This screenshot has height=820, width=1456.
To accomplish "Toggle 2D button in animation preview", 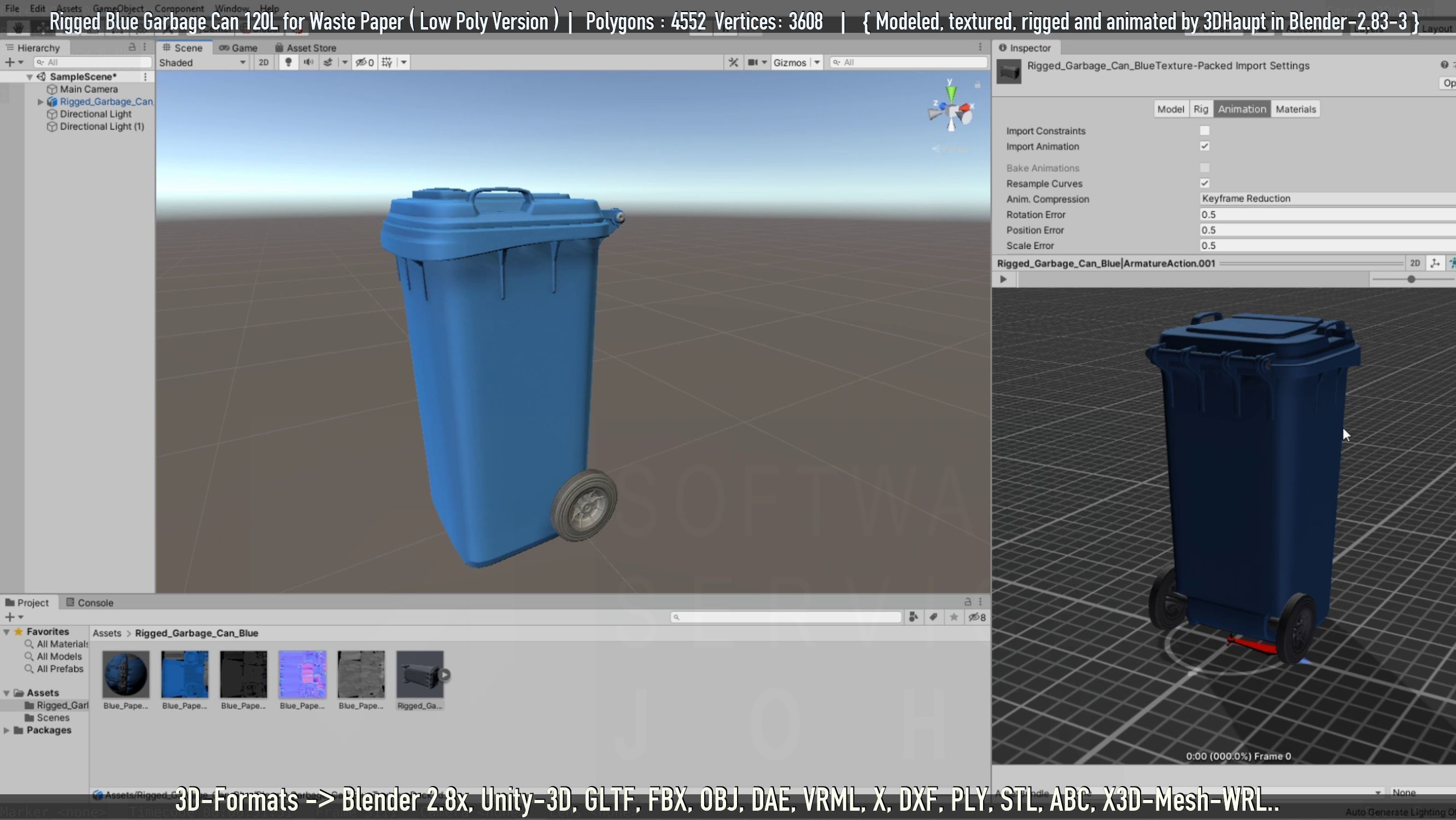I will (1415, 263).
